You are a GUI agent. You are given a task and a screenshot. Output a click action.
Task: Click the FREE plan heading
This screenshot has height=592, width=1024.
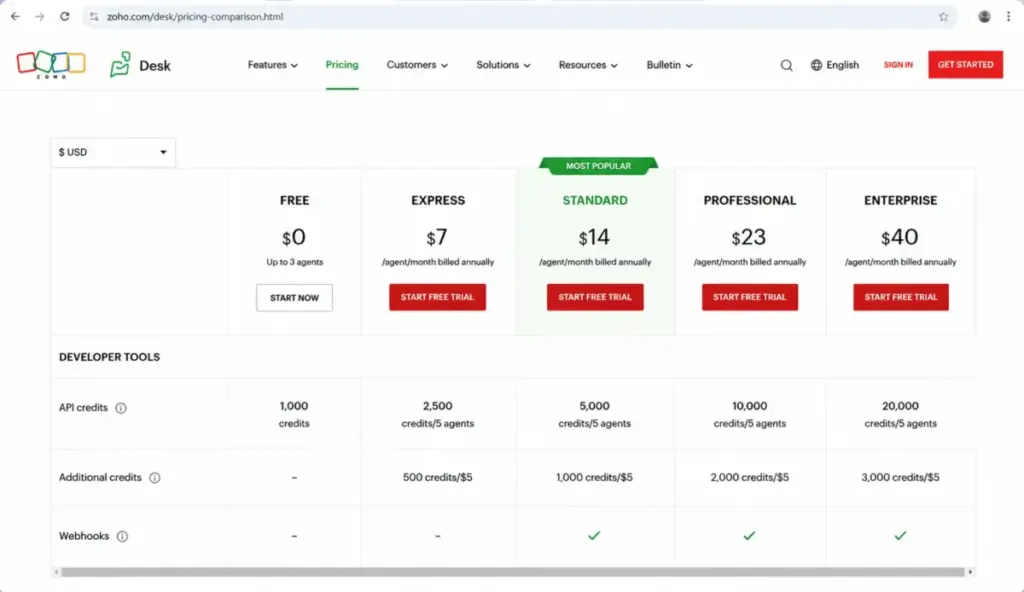[295, 201]
